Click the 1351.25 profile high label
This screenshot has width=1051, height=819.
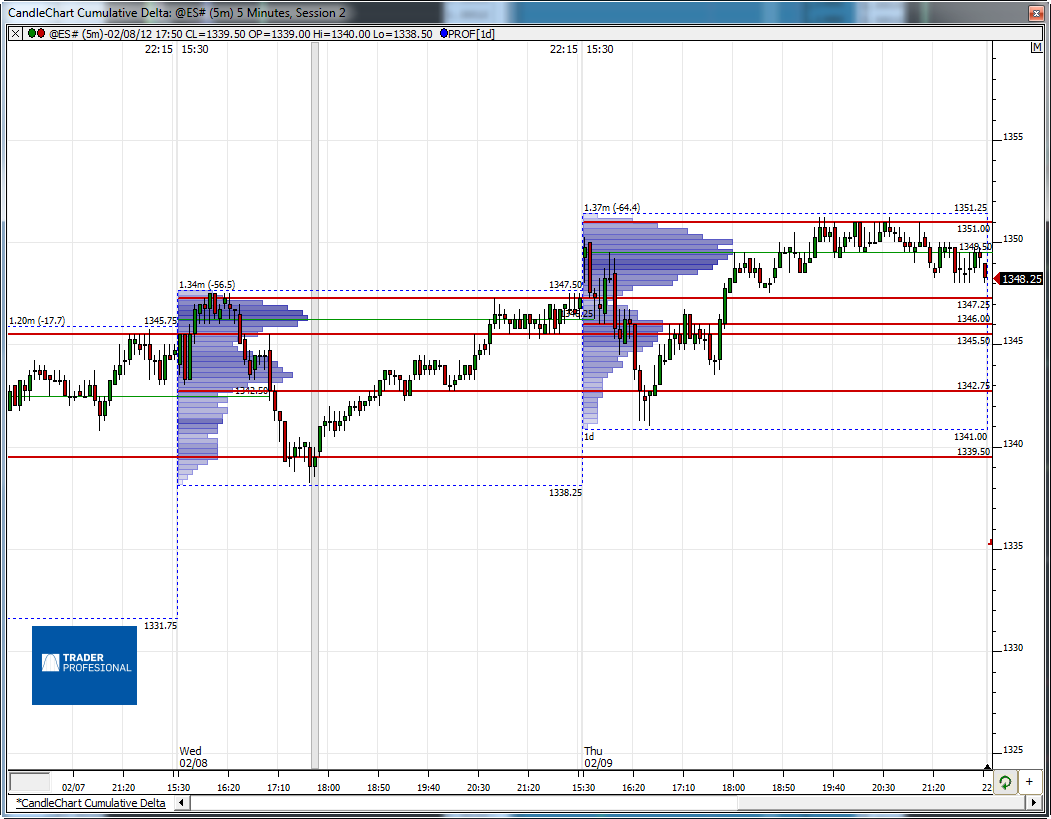pyautogui.click(x=970, y=208)
